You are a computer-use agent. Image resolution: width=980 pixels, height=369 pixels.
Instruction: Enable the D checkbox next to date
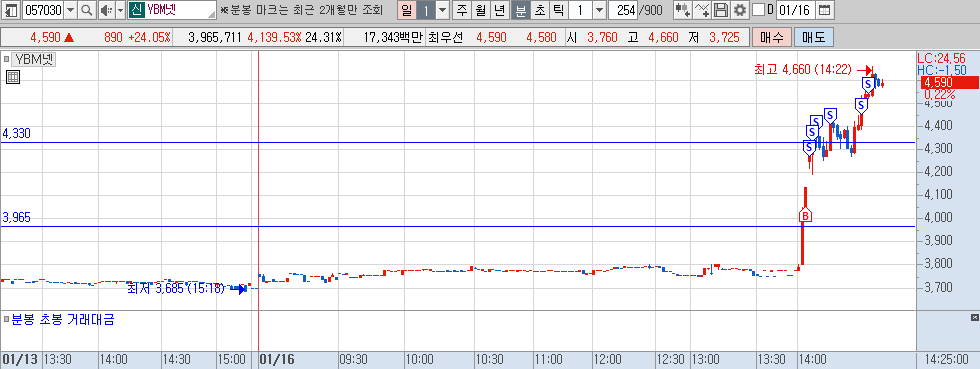pyautogui.click(x=758, y=10)
